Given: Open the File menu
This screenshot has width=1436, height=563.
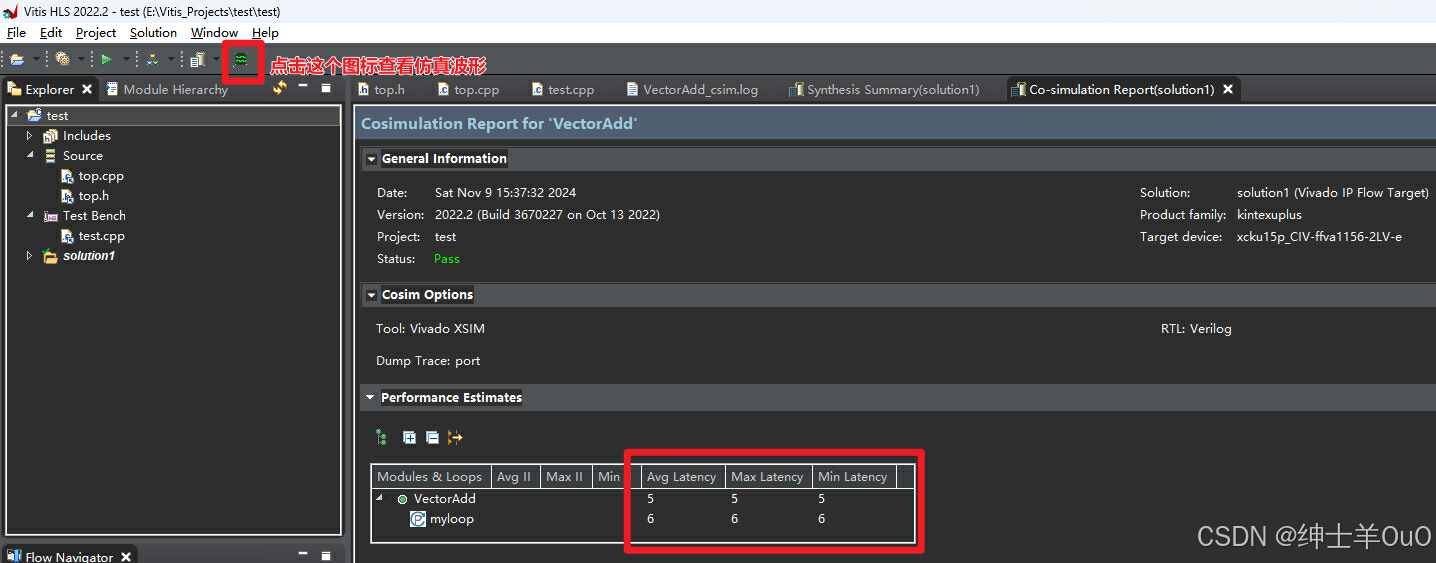Looking at the screenshot, I should point(16,33).
